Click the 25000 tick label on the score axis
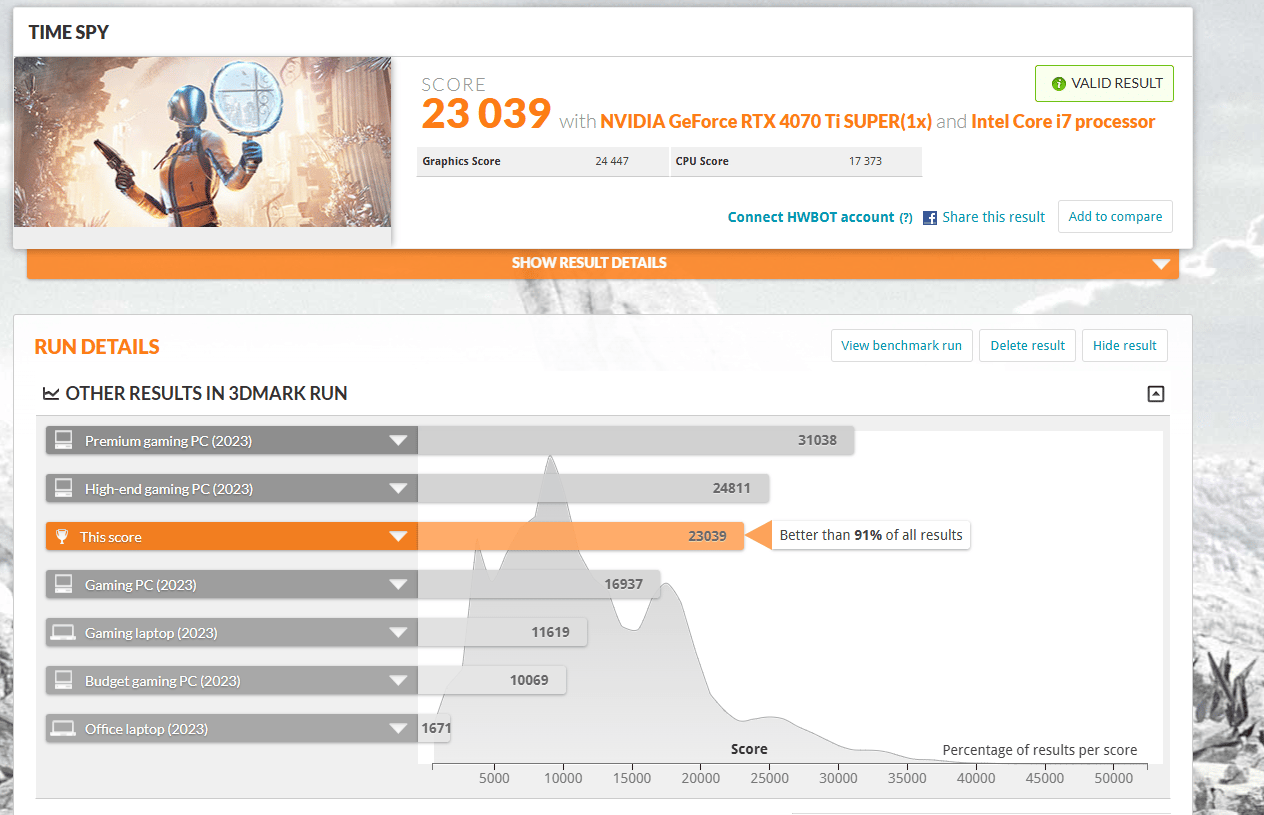Screen dimensions: 1264x815 tap(770, 778)
